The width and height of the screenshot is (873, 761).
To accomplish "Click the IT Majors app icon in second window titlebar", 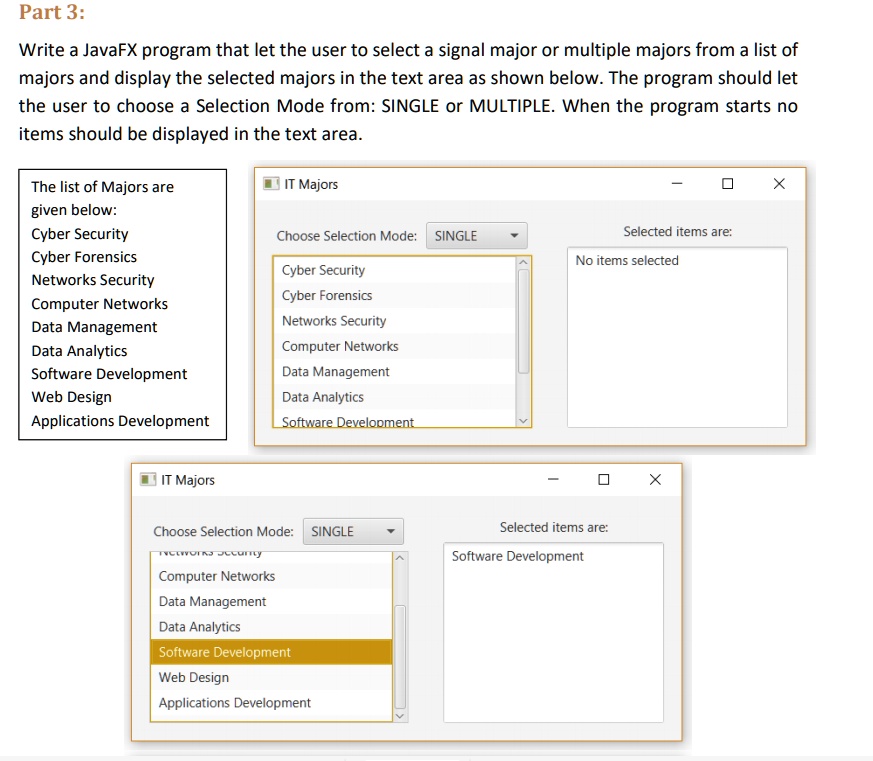I will pos(146,480).
